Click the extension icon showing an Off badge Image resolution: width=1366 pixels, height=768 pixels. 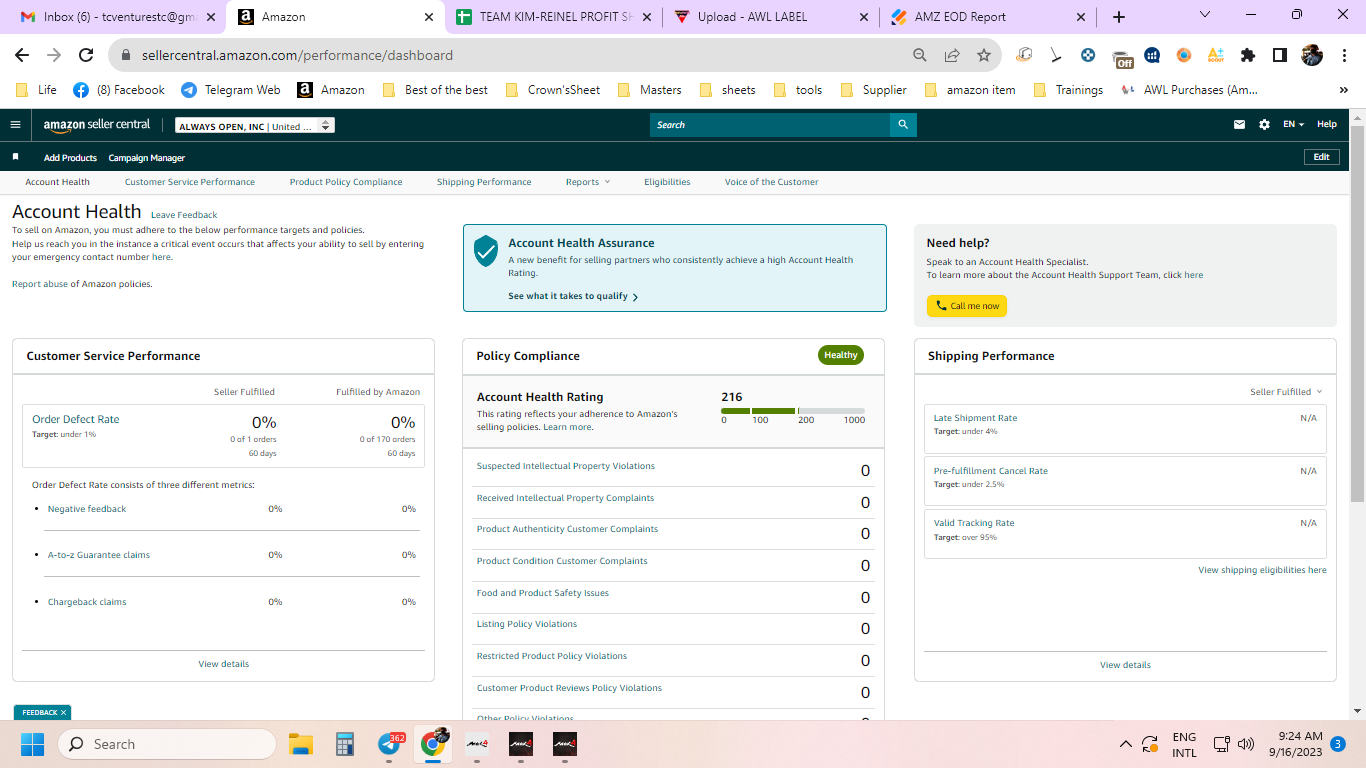coord(1122,57)
